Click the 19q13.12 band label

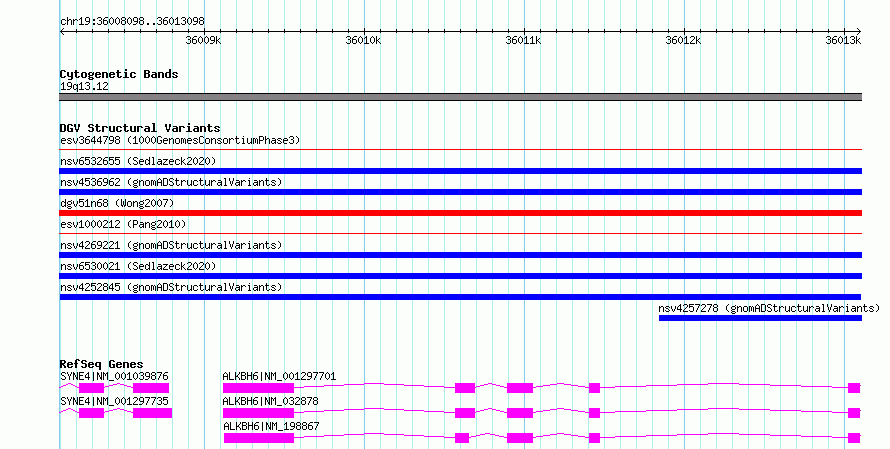tap(84, 86)
